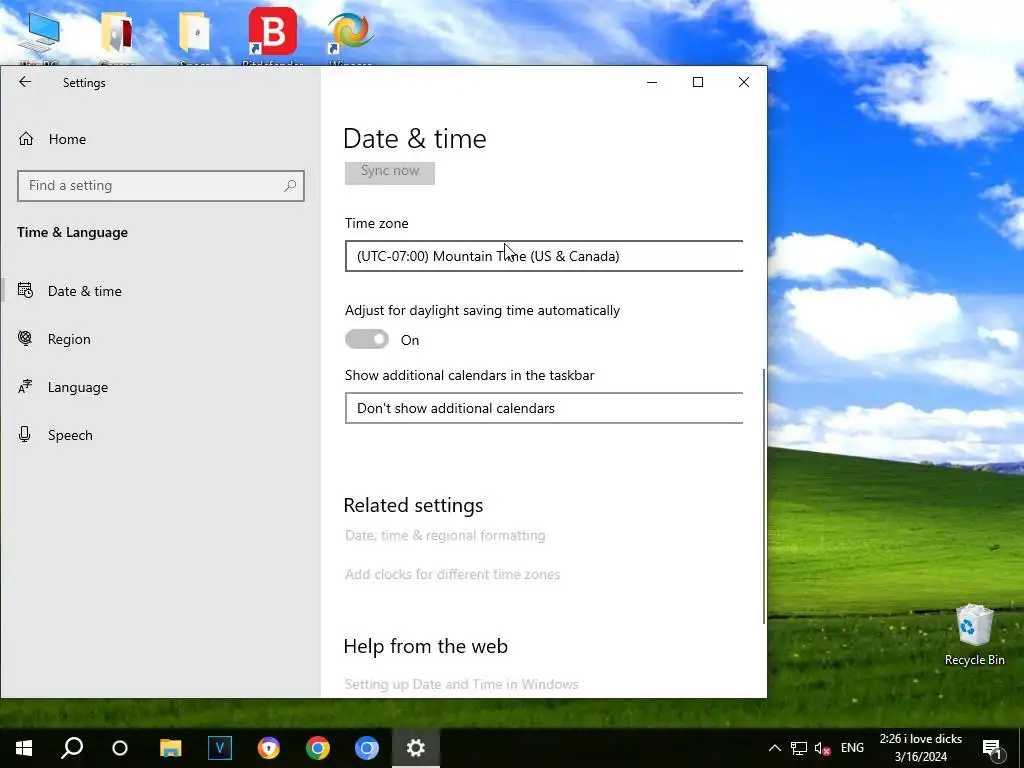The height and width of the screenshot is (768, 1024).
Task: Show hidden system tray icons
Action: tap(775, 748)
